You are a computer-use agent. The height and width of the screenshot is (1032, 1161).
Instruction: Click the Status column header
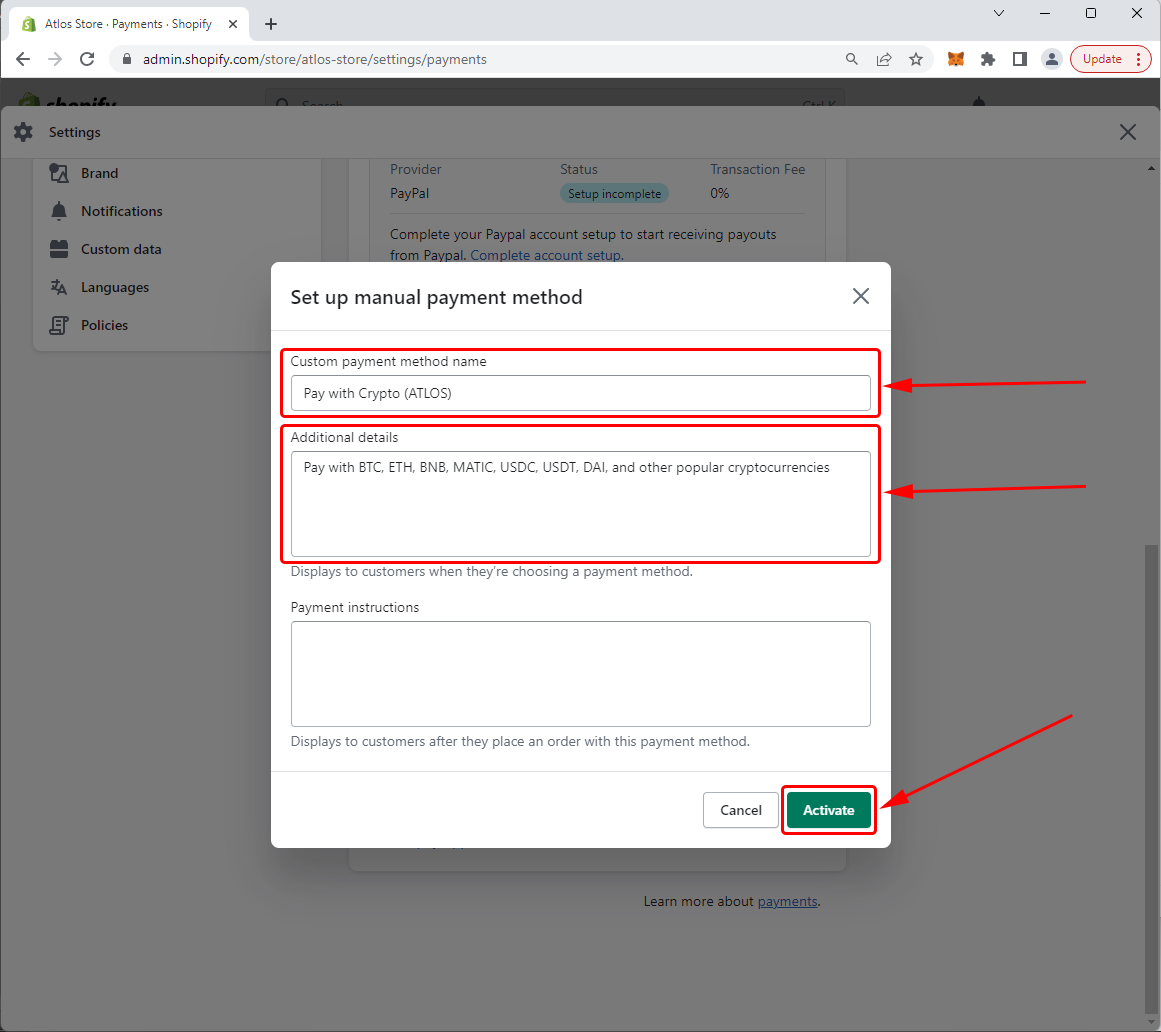point(578,170)
